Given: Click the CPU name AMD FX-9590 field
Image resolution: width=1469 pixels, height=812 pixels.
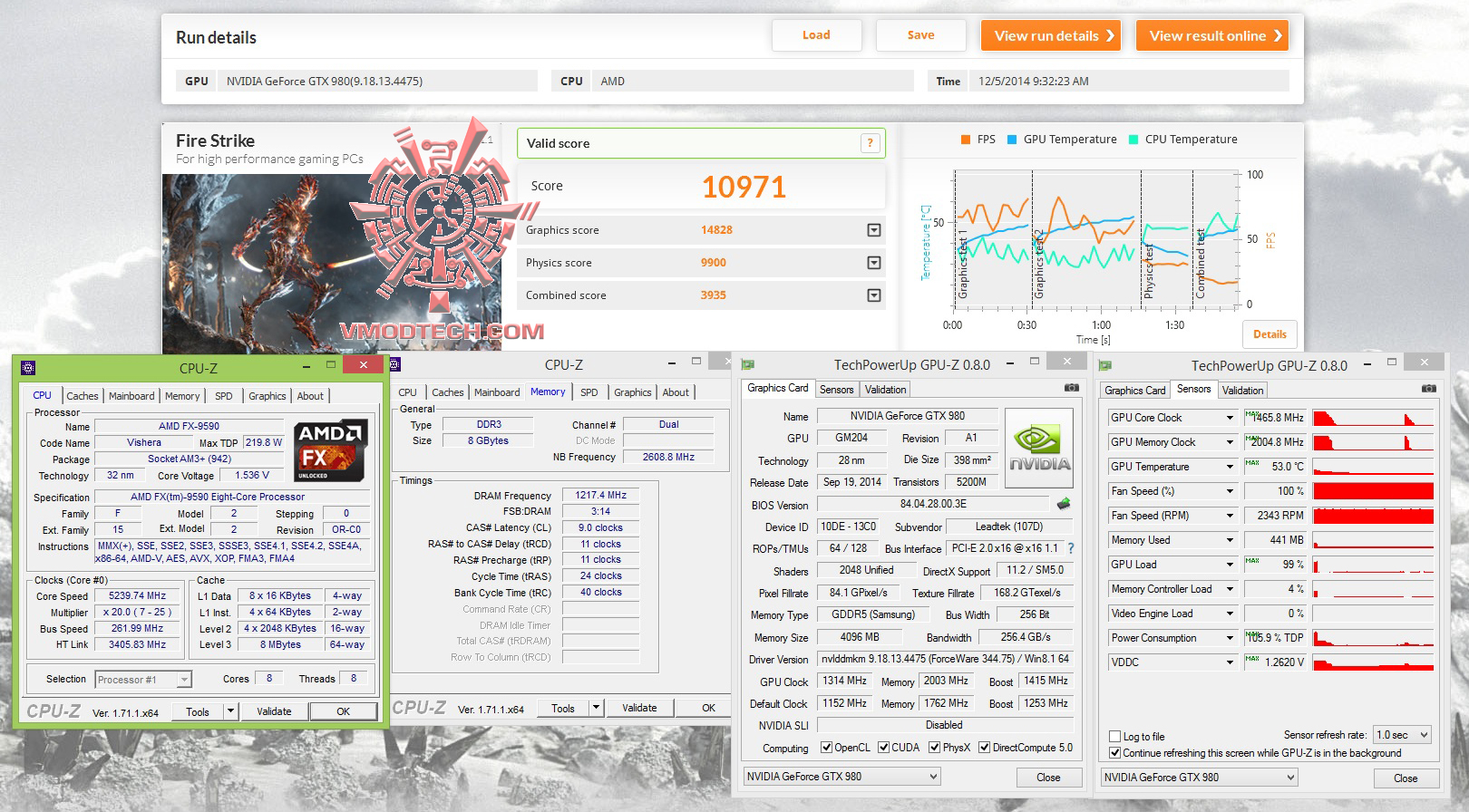Looking at the screenshot, I should pos(189,426).
